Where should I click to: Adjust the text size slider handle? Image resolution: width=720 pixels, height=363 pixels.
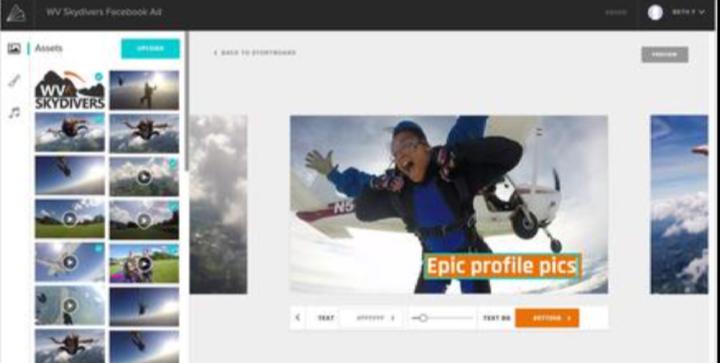(x=423, y=318)
